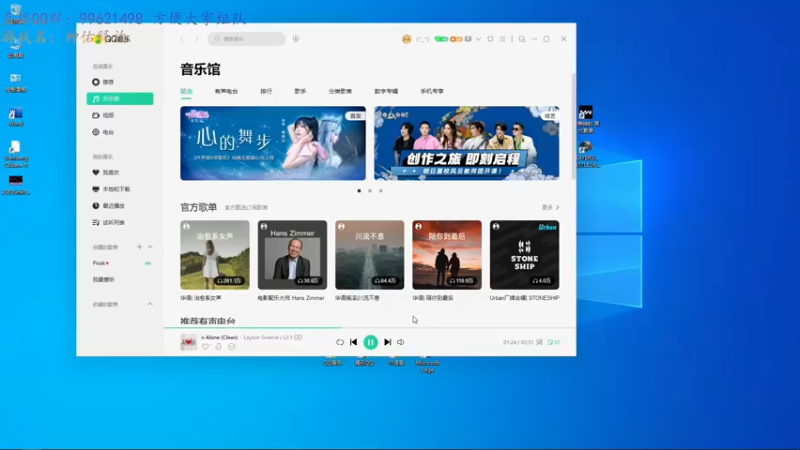Download the currently playing song
The image size is (800, 450).
click(x=218, y=347)
